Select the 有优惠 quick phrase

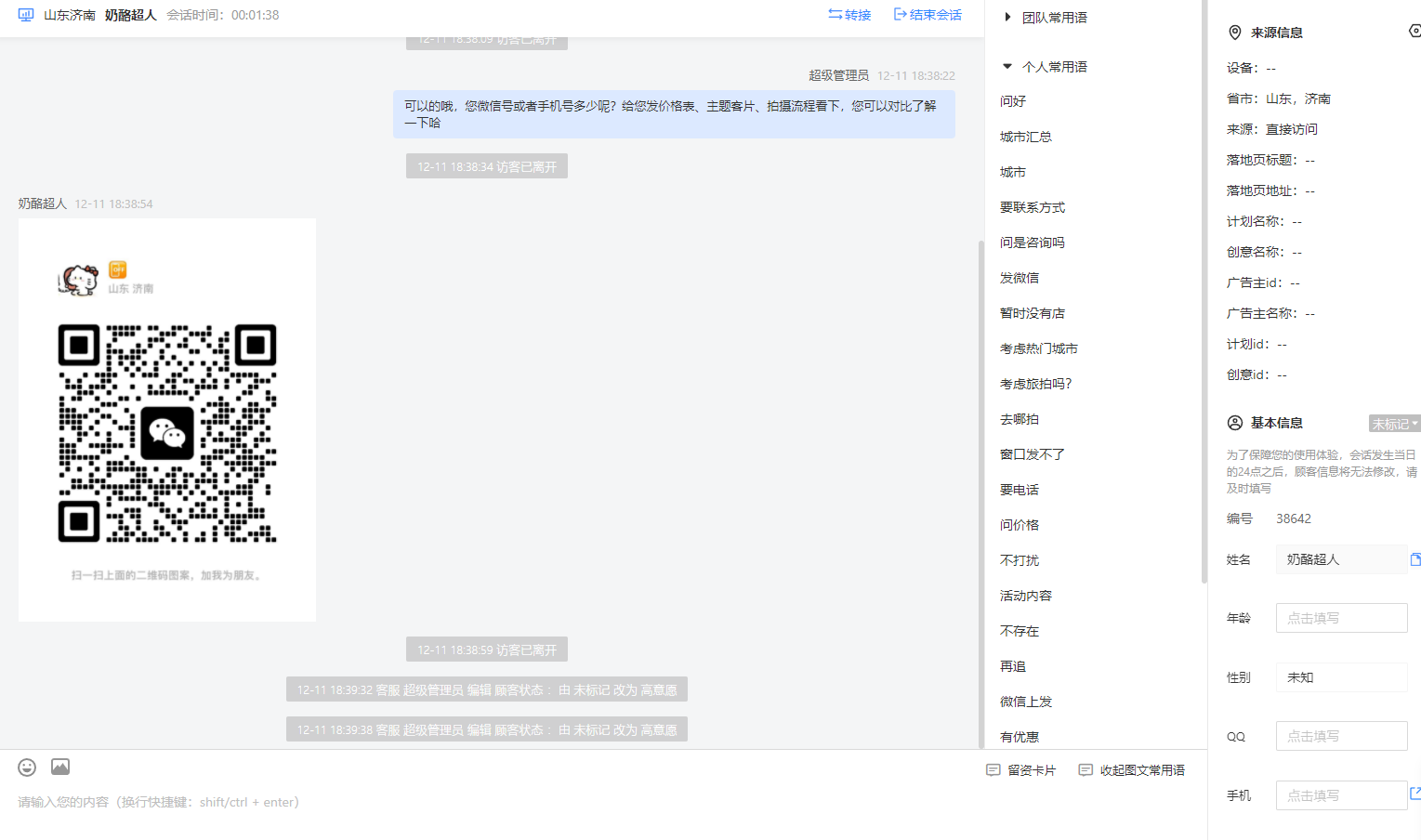1020,737
